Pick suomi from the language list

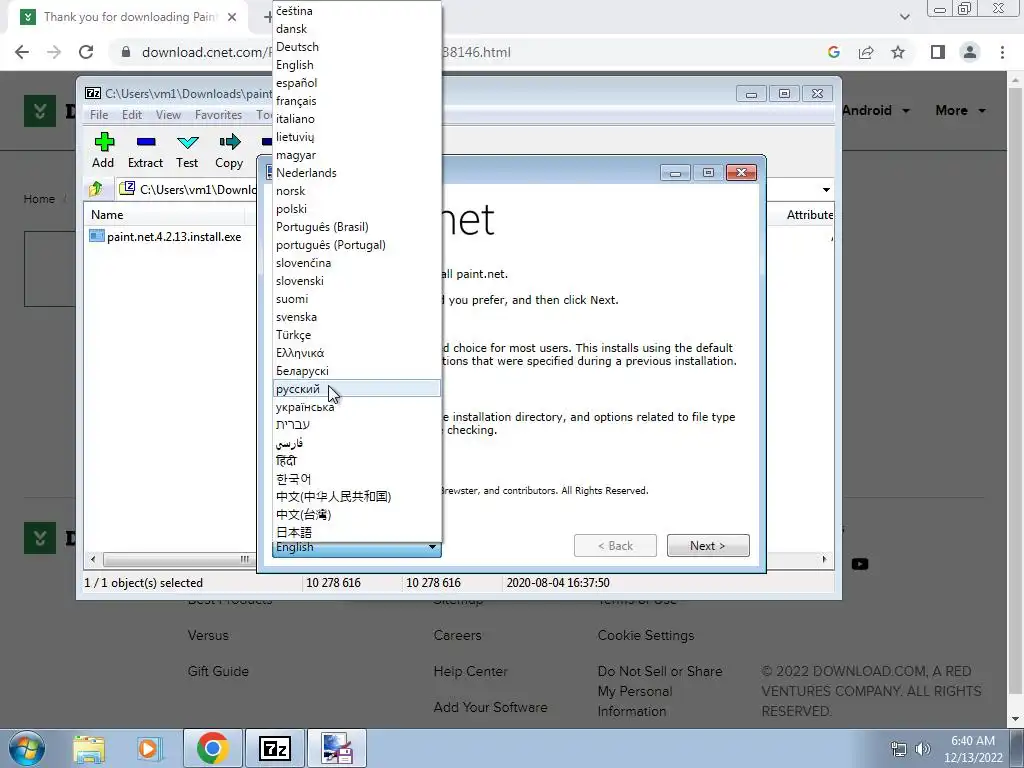click(357, 299)
